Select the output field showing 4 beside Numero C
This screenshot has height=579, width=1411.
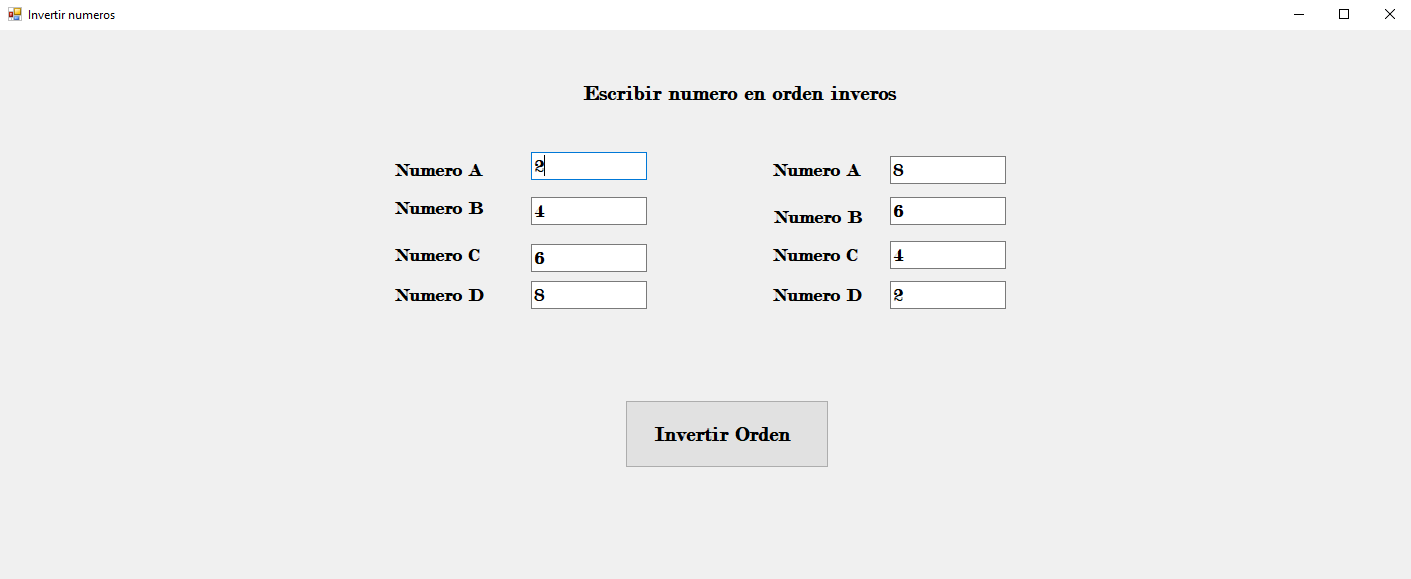[946, 255]
